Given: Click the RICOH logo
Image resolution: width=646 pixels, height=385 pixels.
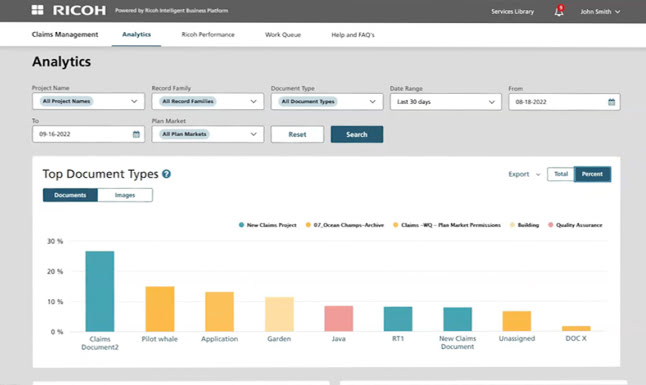Looking at the screenshot, I should tap(79, 10).
